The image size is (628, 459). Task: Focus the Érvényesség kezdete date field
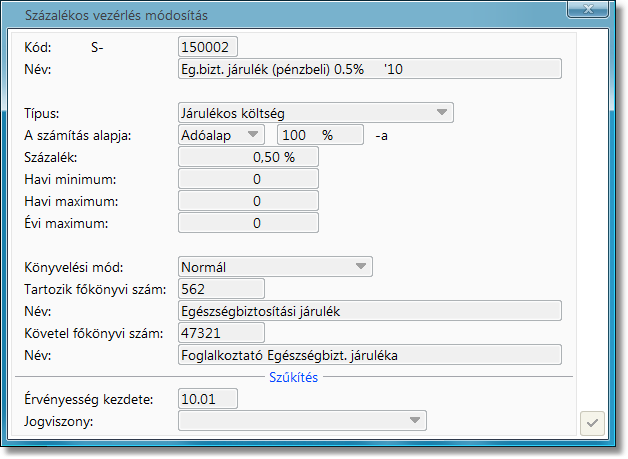208,399
